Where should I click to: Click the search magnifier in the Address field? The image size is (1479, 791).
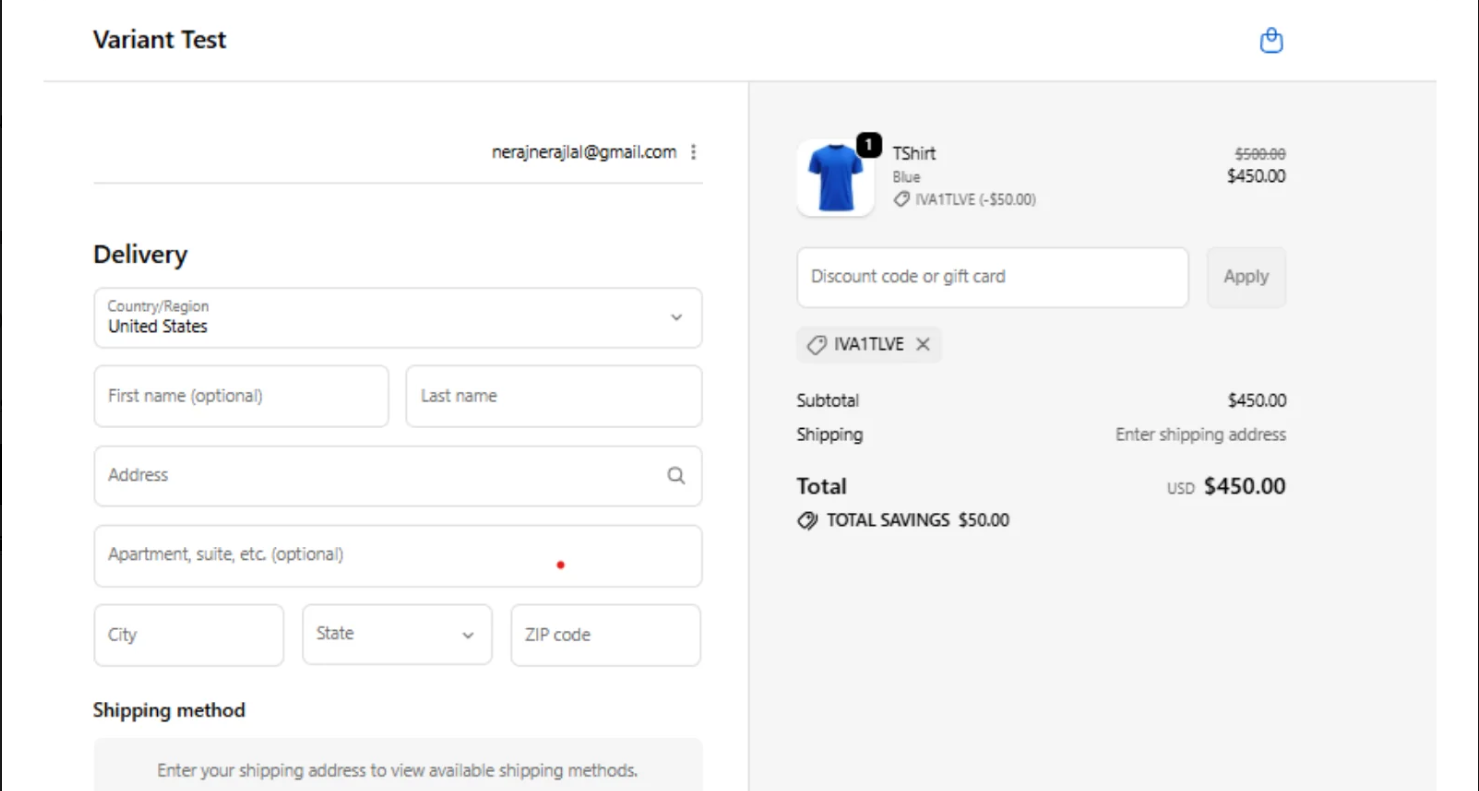click(x=676, y=476)
